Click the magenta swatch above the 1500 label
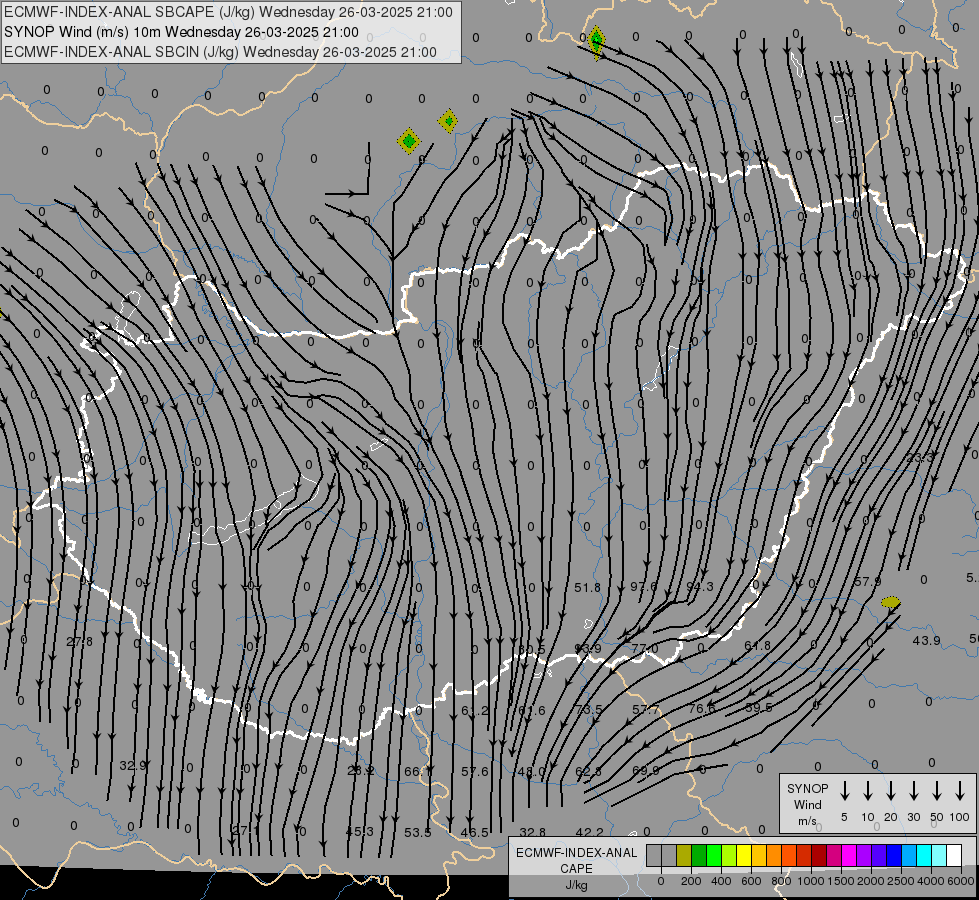The width and height of the screenshot is (979, 900). [849, 855]
